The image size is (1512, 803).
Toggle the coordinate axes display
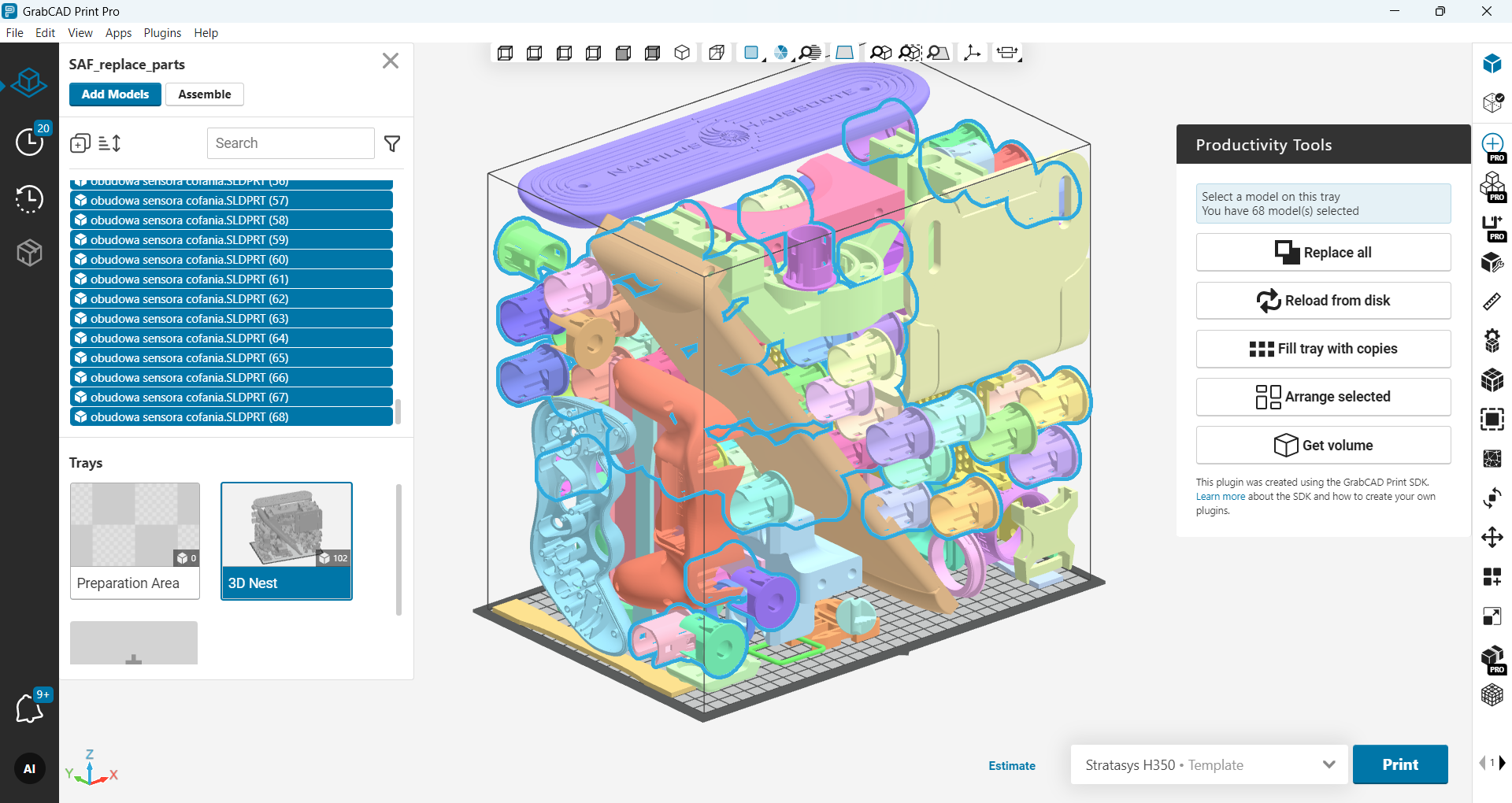972,53
